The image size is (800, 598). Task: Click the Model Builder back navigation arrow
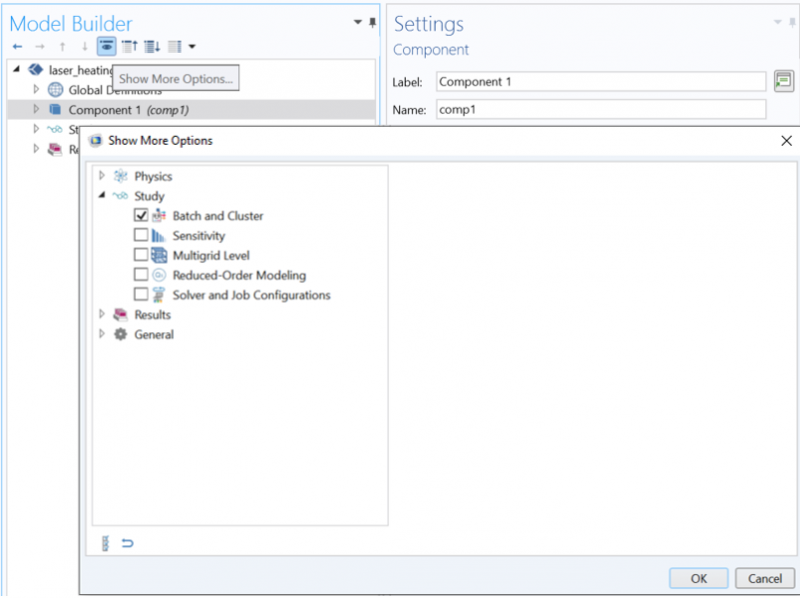coord(16,46)
